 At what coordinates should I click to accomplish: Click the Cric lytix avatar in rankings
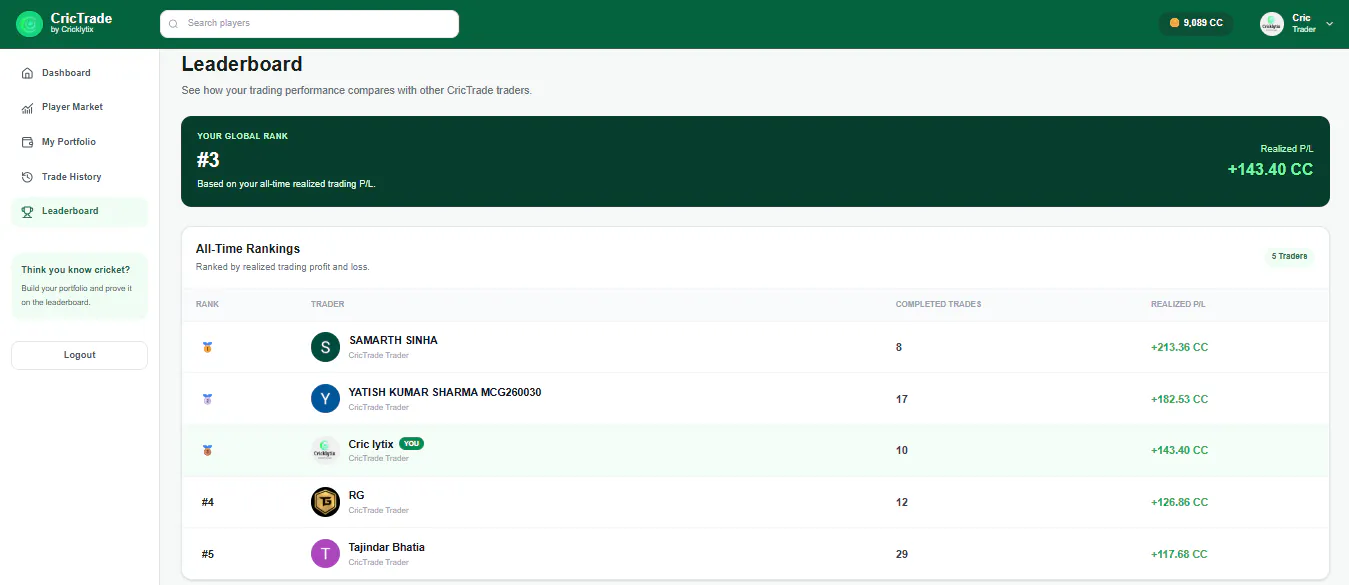pos(326,450)
